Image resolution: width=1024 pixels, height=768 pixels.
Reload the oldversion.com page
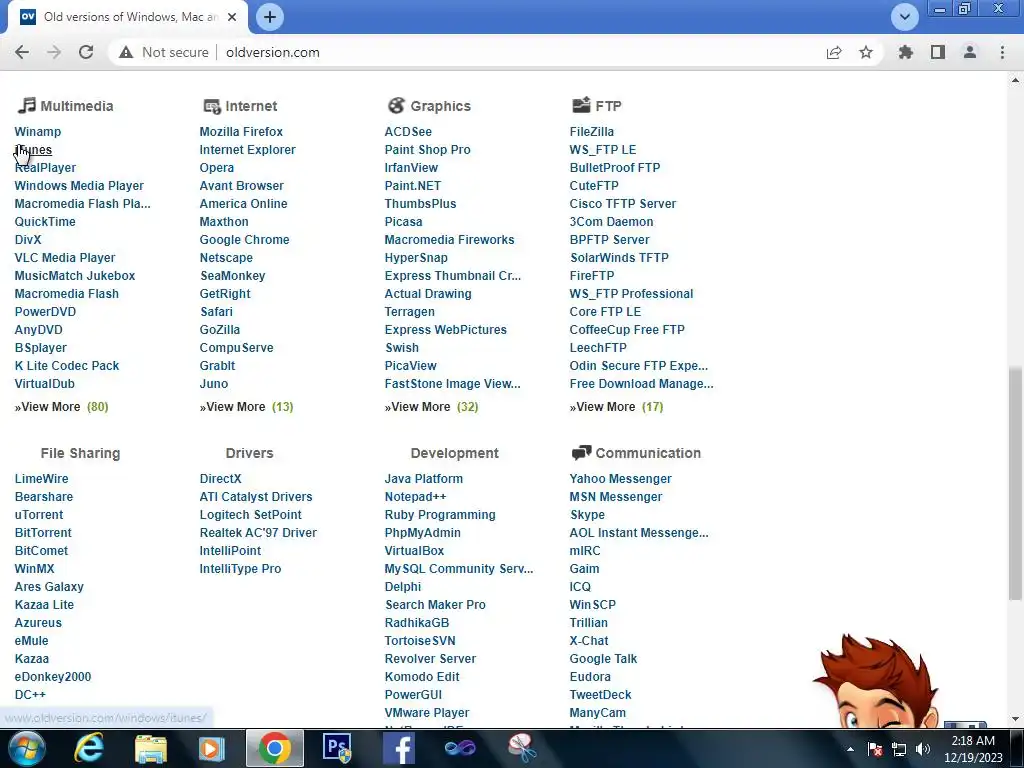pos(86,52)
